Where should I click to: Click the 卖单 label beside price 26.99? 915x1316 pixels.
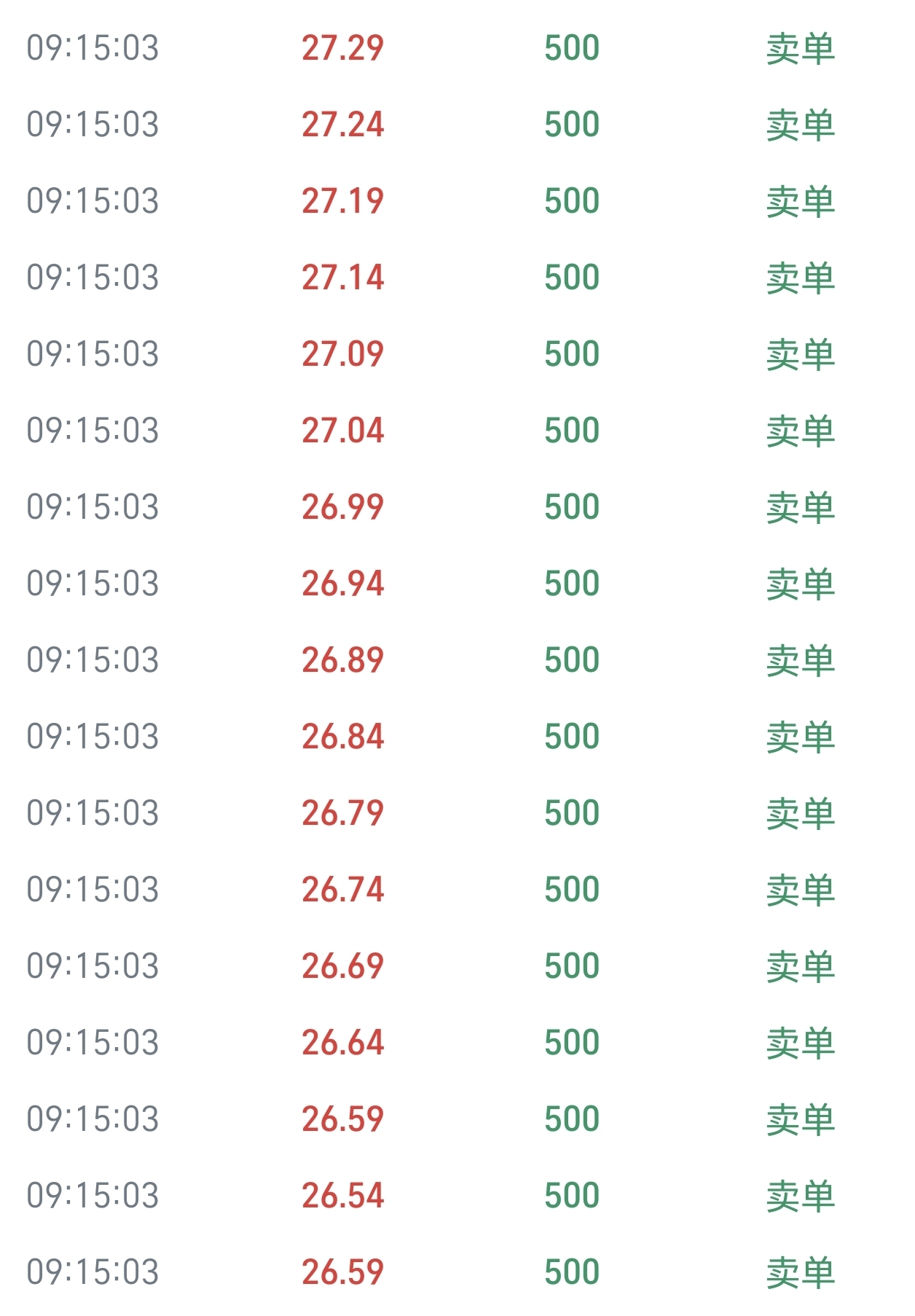[x=800, y=507]
